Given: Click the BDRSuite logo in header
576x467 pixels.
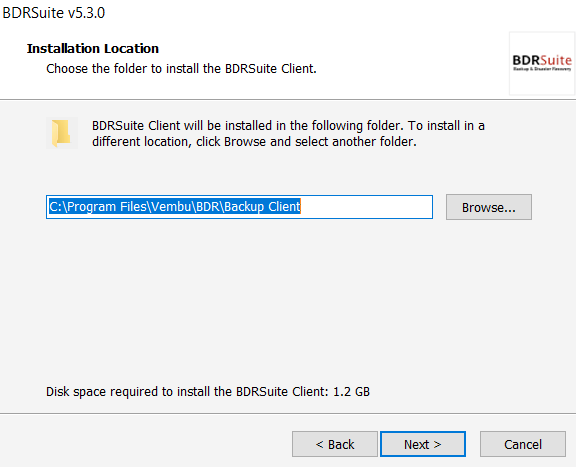Looking at the screenshot, I should click(x=542, y=63).
